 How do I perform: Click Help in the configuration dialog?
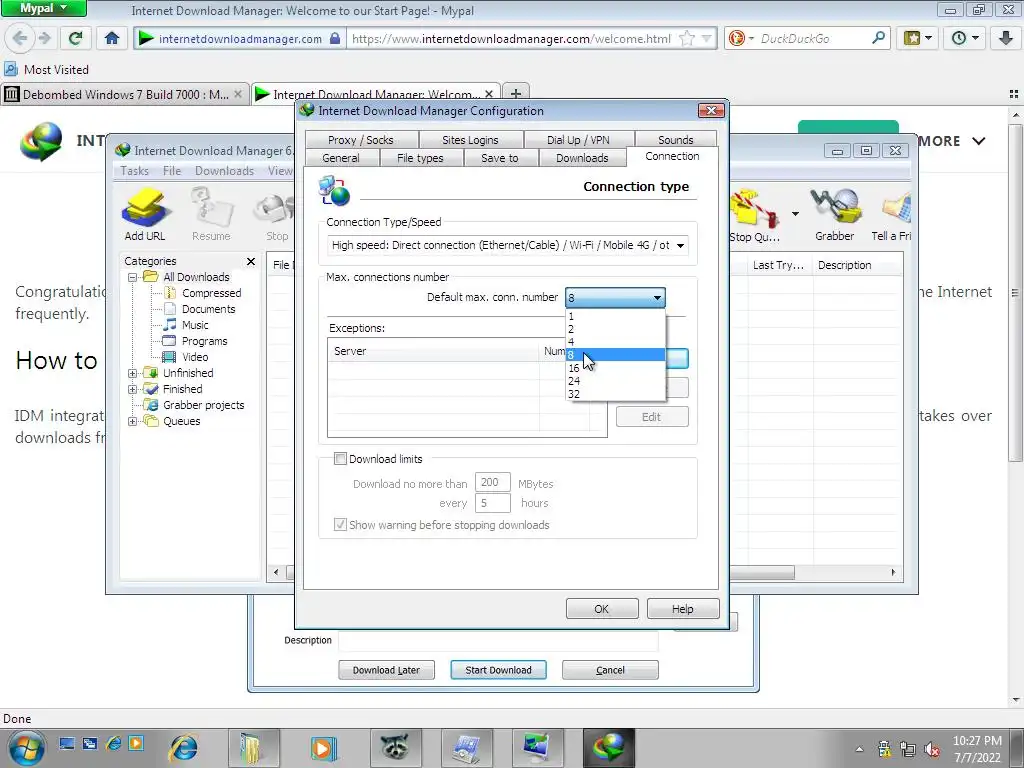coord(682,609)
